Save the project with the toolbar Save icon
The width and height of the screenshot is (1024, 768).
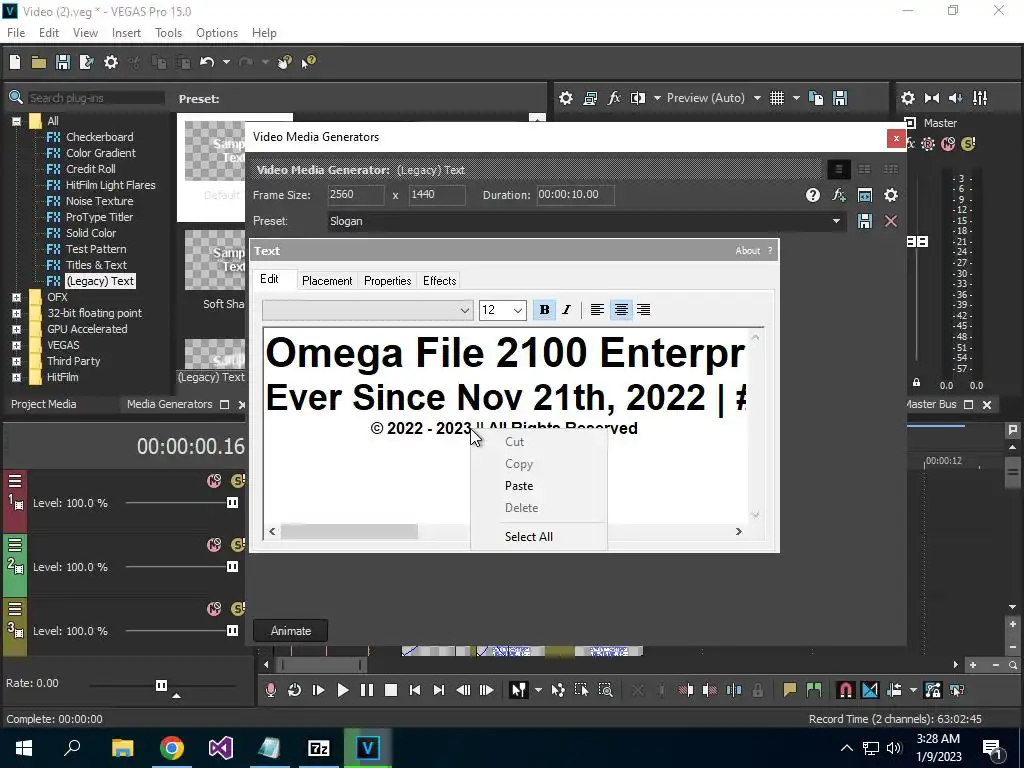[63, 62]
